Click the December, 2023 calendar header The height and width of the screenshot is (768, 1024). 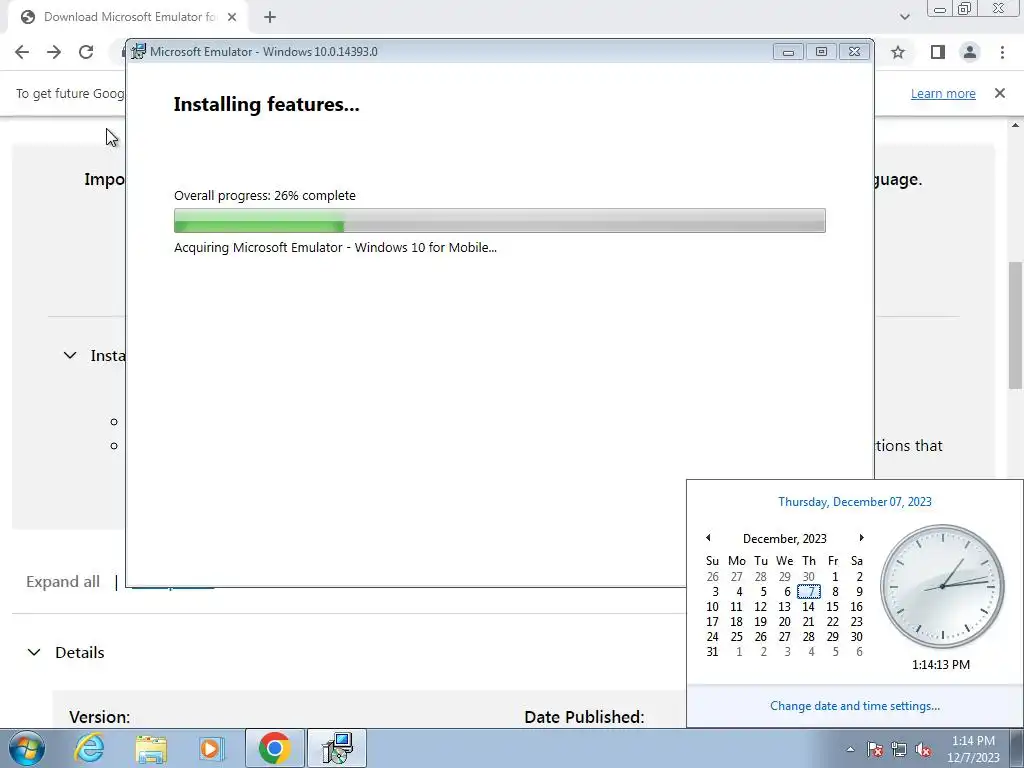coord(784,538)
